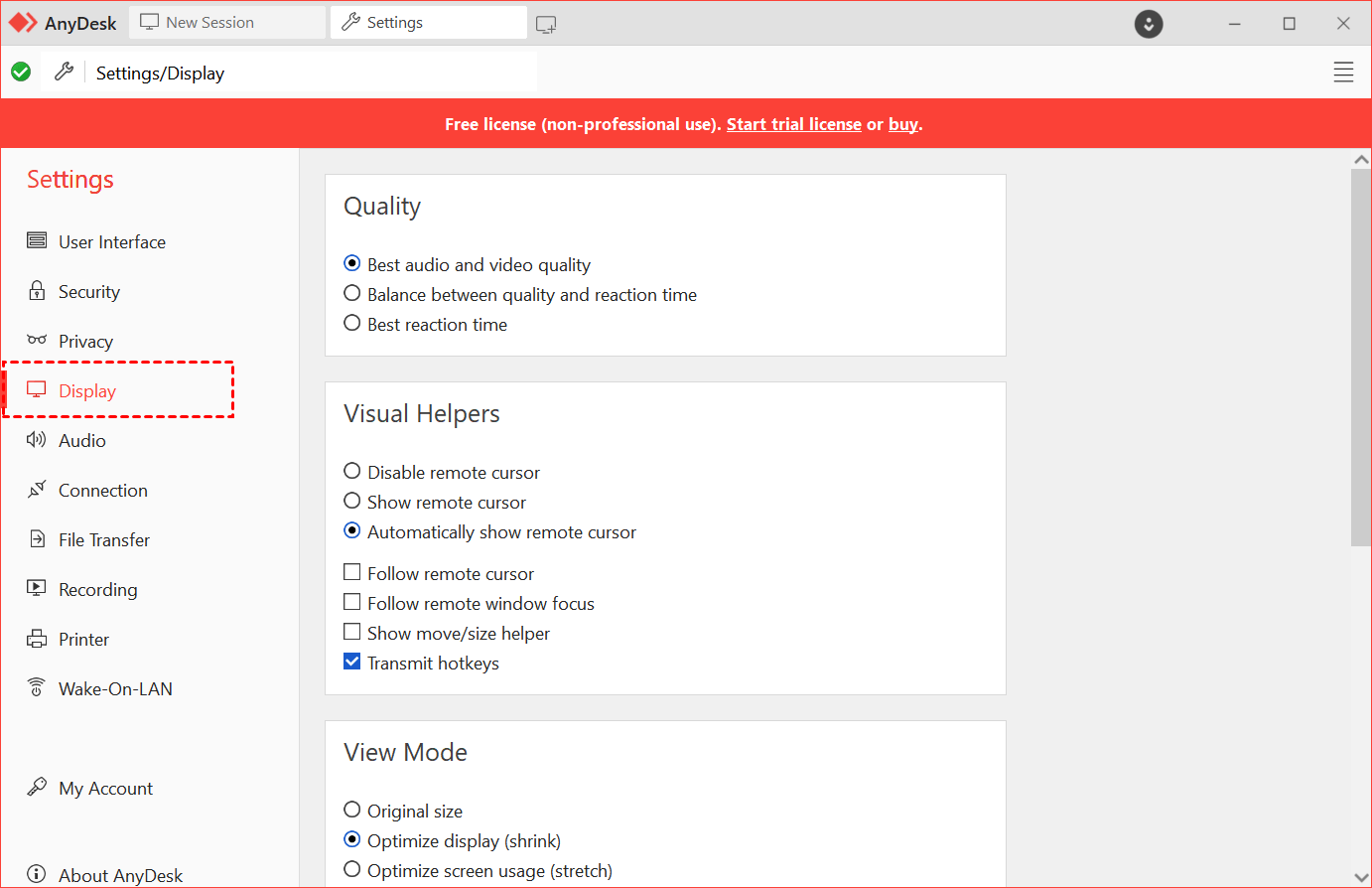Click the scrollbar down arrow
1372x888 pixels.
[1361, 877]
